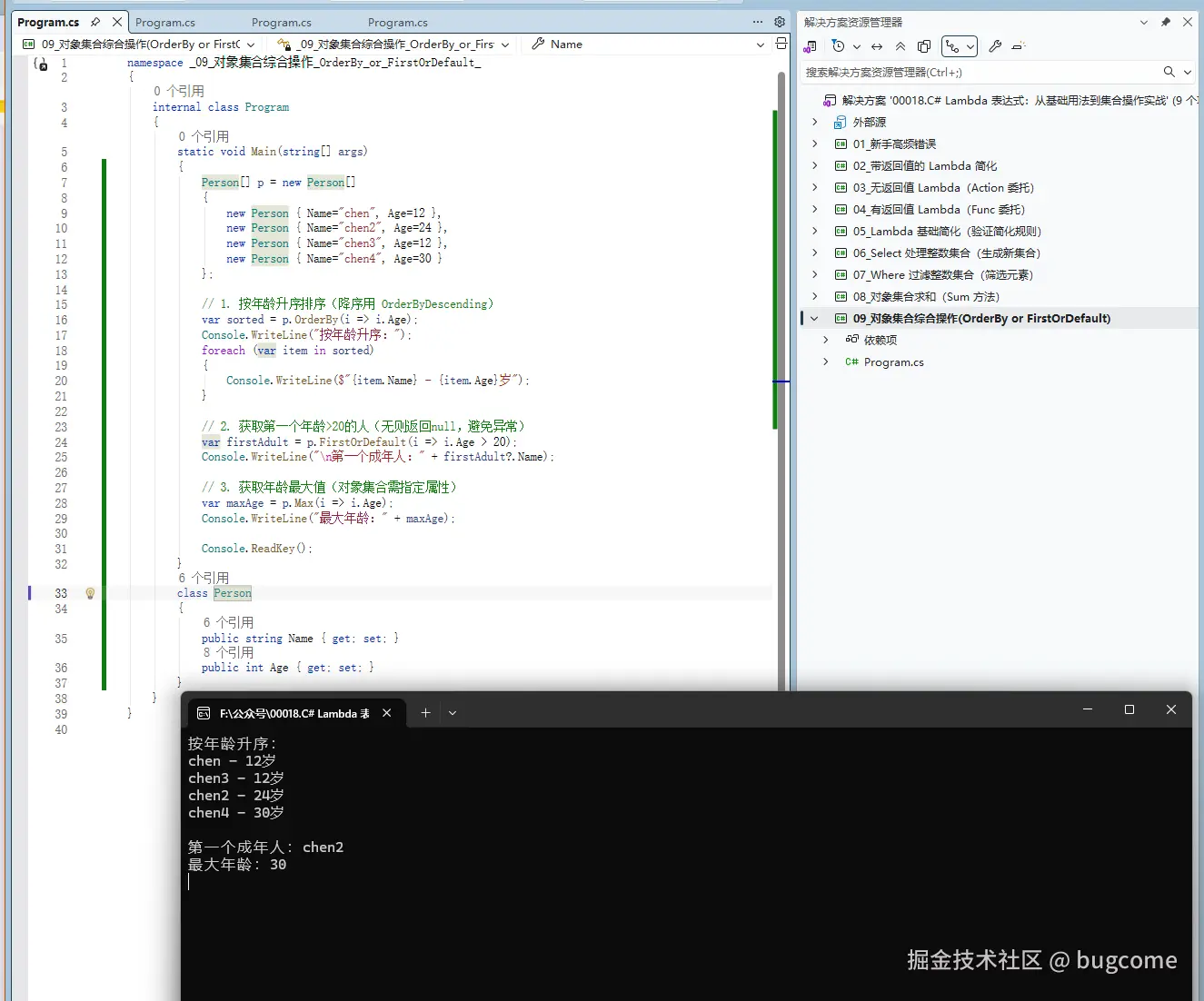Toggle the Solution Explorer auto-hide pin
Screen dimensions: 1204x1001
click(1166, 22)
